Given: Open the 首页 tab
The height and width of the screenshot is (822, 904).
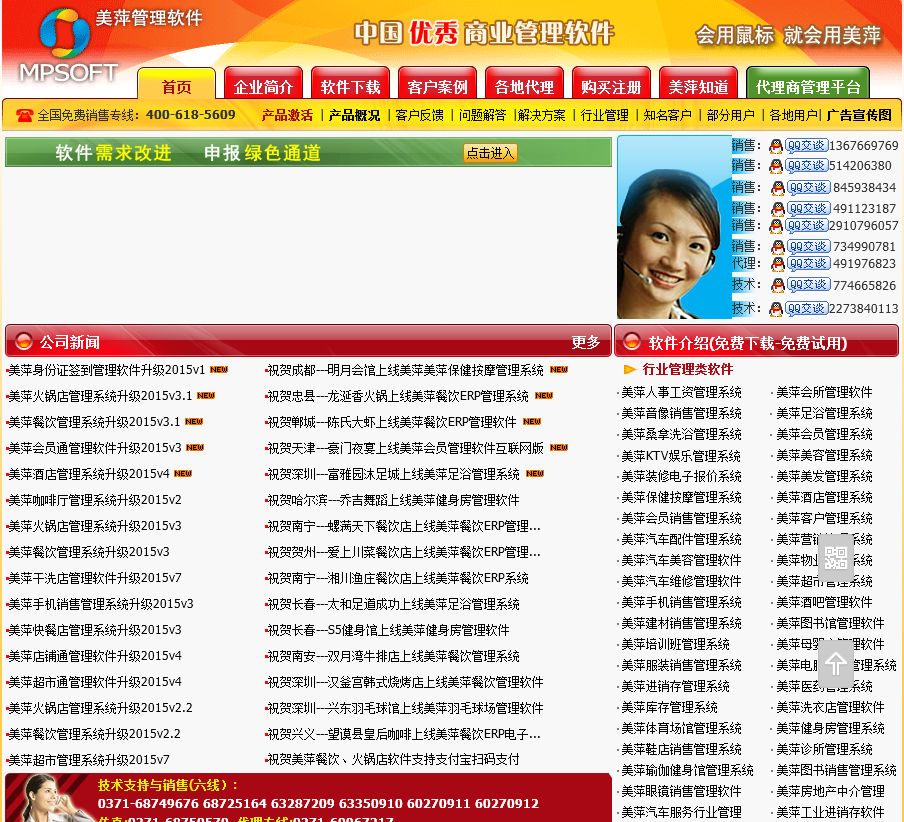Looking at the screenshot, I should tap(176, 86).
